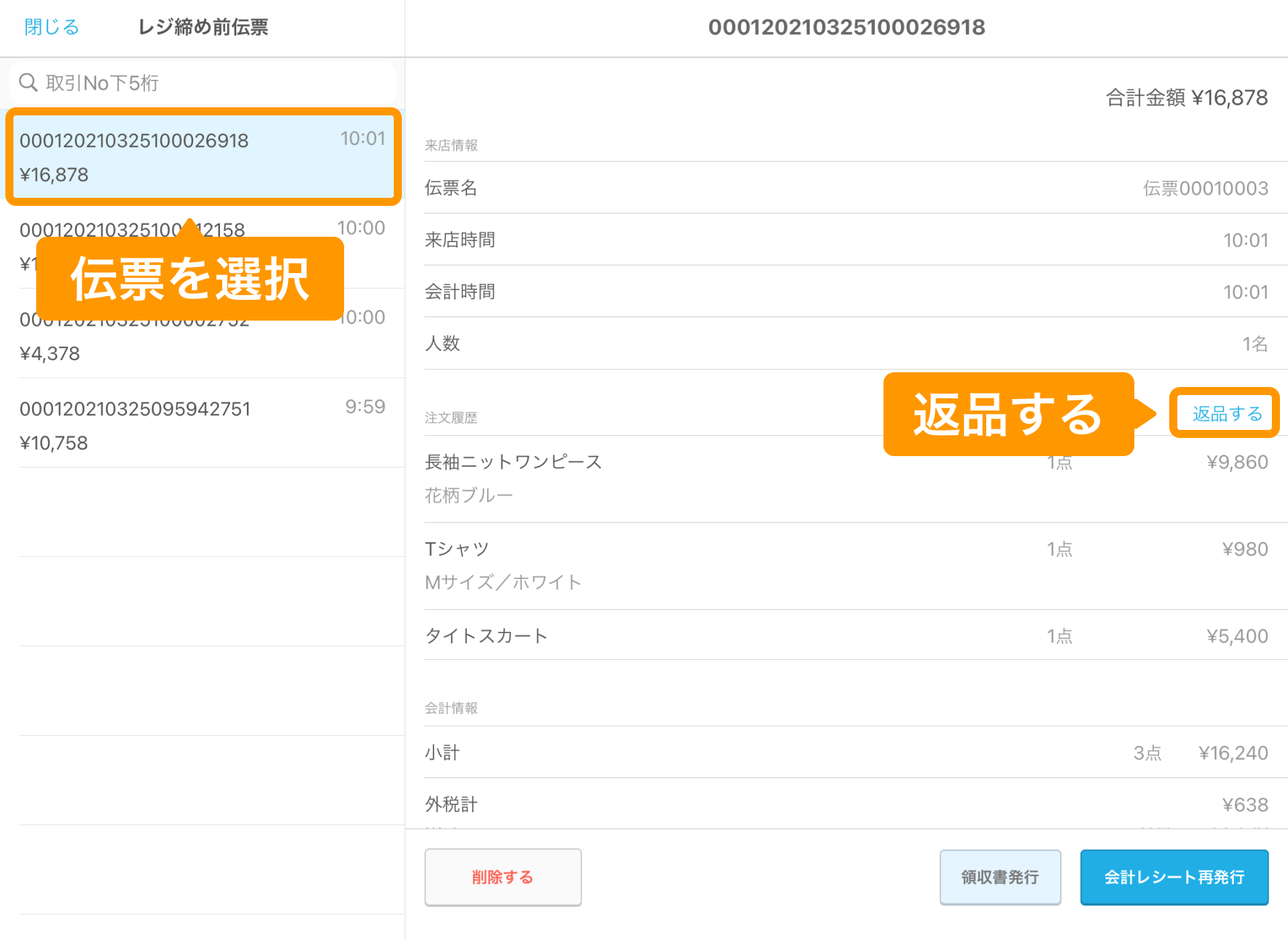1288x939 pixels.
Task: Click 領収書発行 to issue a receipt
Action: coord(1000,877)
